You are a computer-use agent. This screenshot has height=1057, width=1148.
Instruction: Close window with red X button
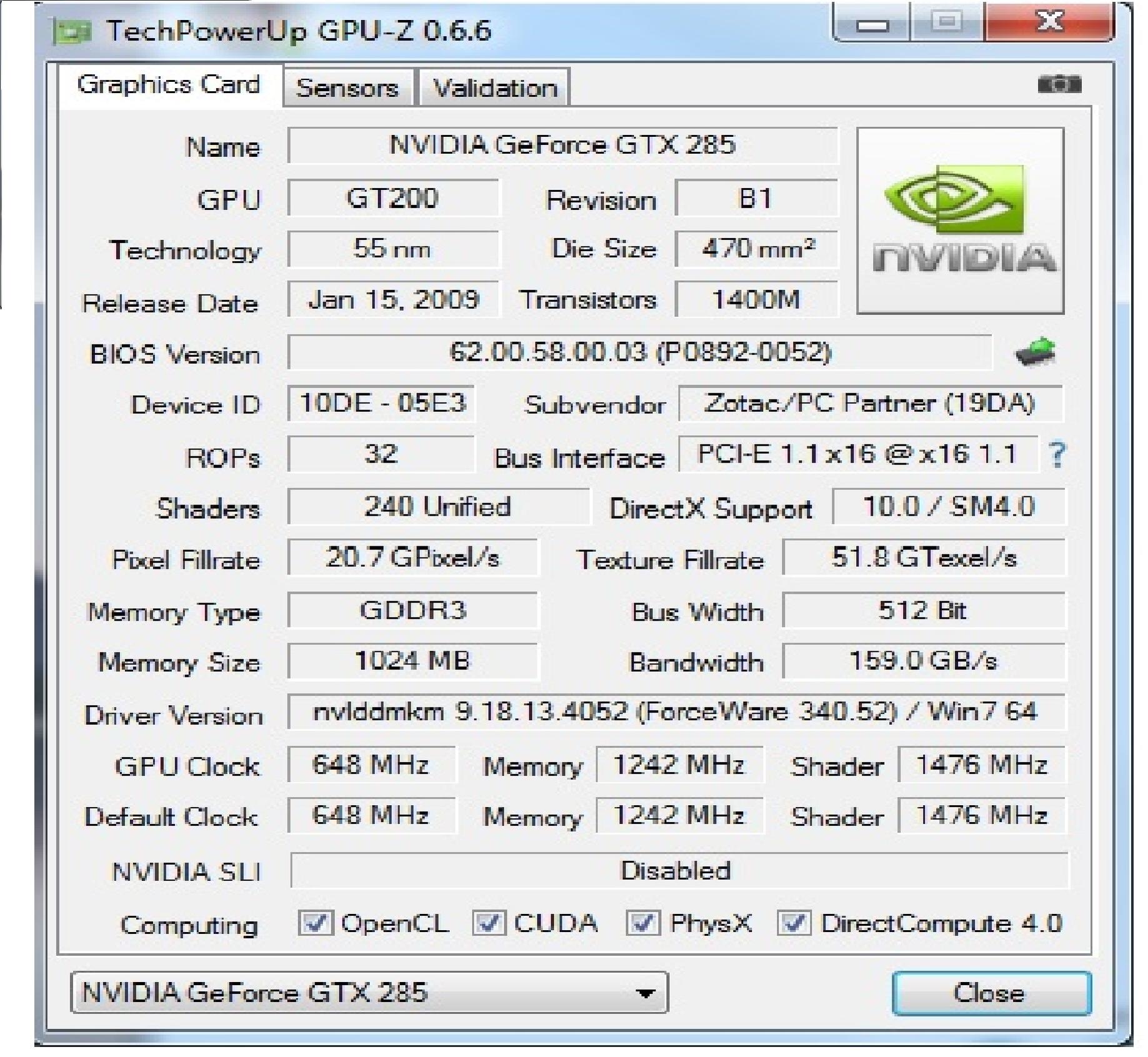tap(1049, 23)
